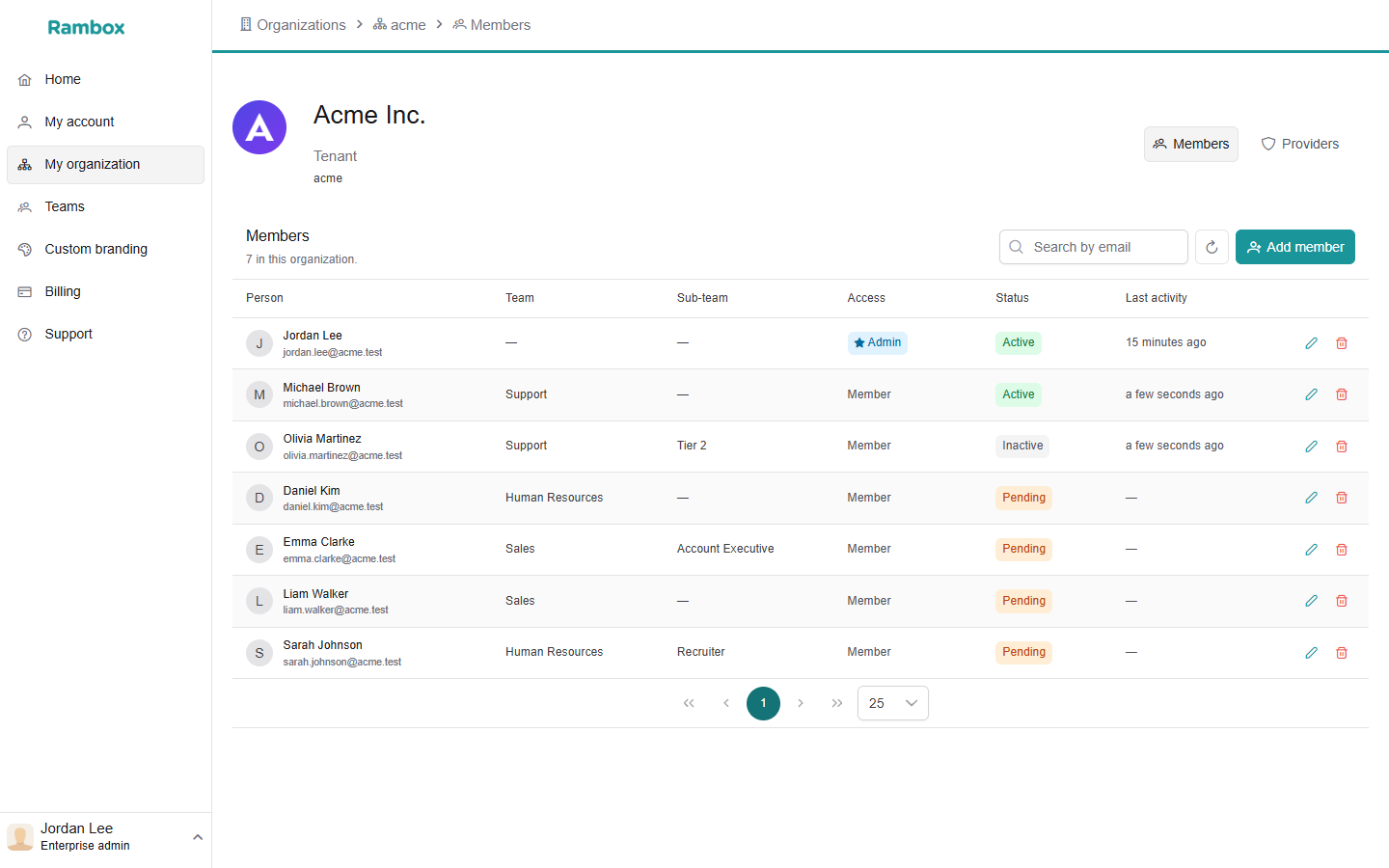Refresh the members list
The image size is (1389, 868).
tap(1212, 247)
